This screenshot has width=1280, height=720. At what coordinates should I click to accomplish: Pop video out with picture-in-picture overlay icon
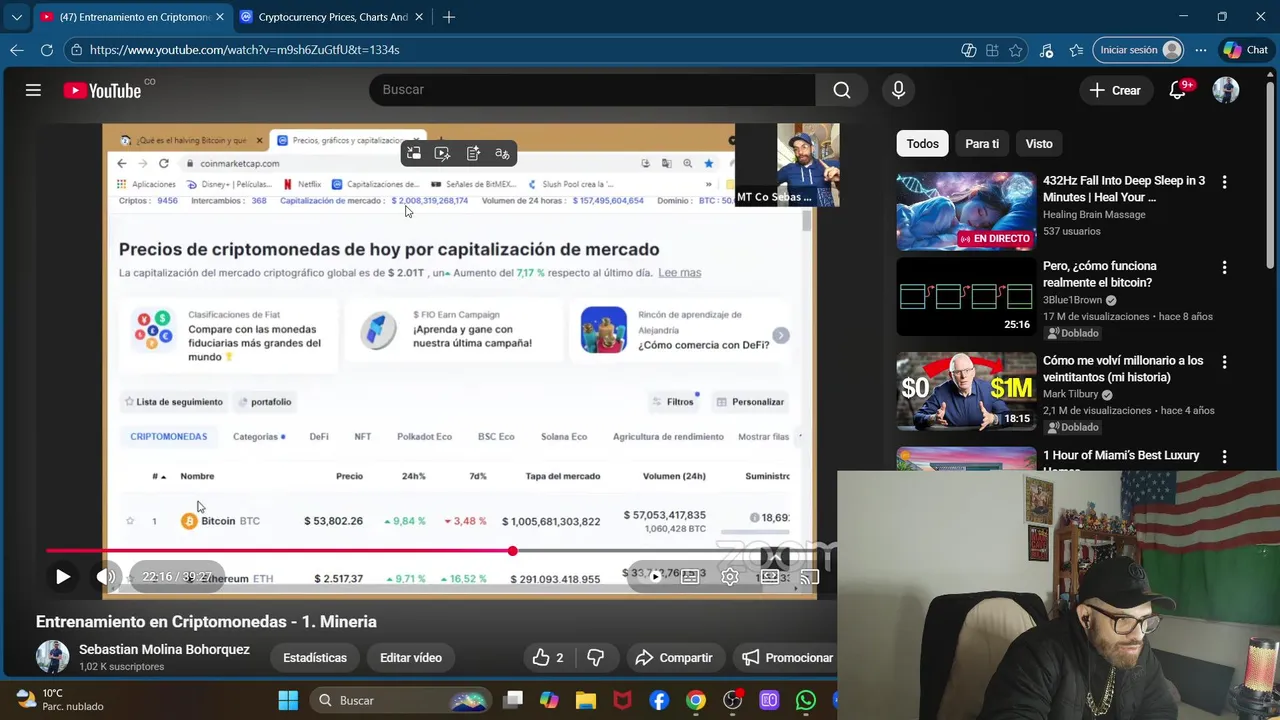coord(413,153)
